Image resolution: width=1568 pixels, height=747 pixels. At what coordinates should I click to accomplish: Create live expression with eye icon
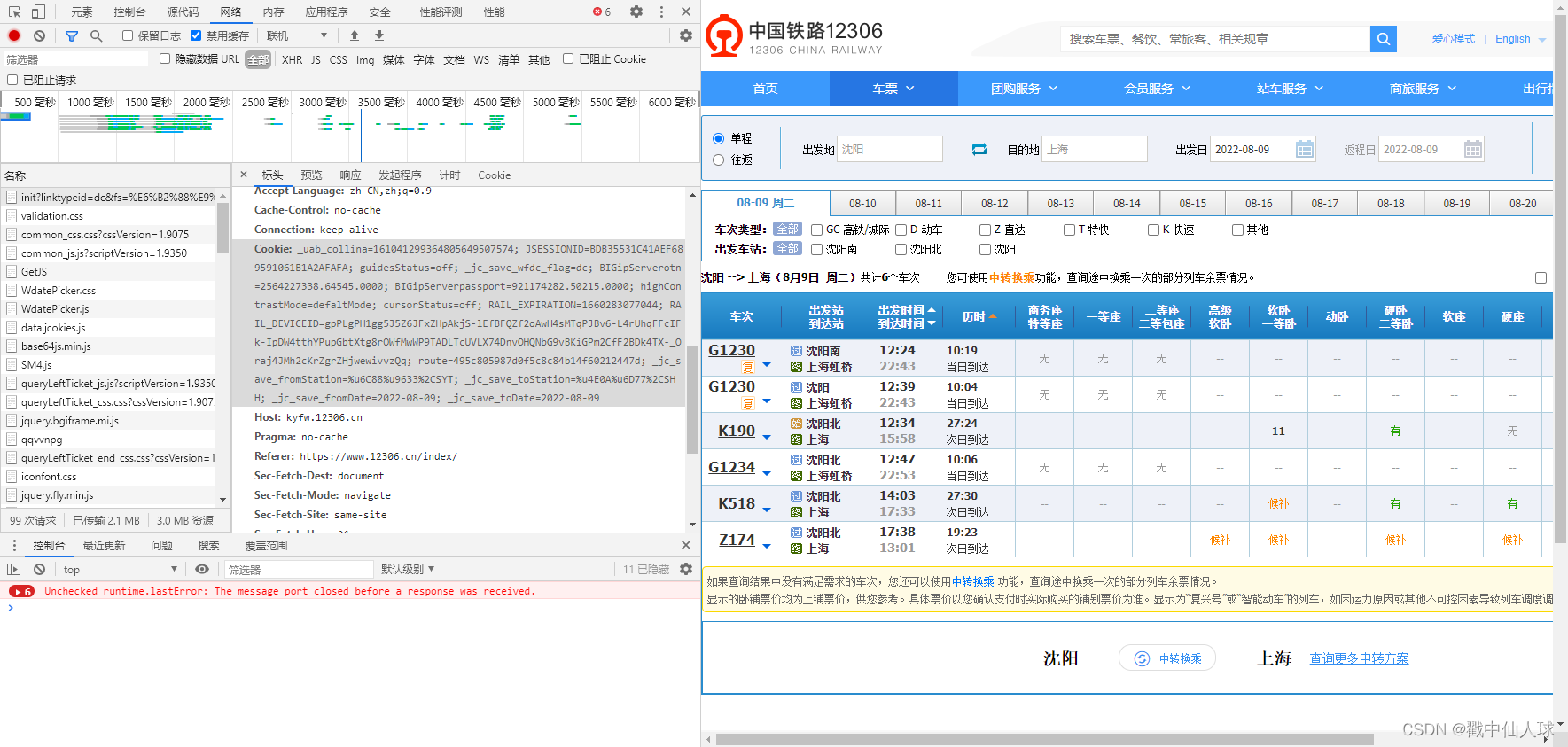click(x=202, y=569)
